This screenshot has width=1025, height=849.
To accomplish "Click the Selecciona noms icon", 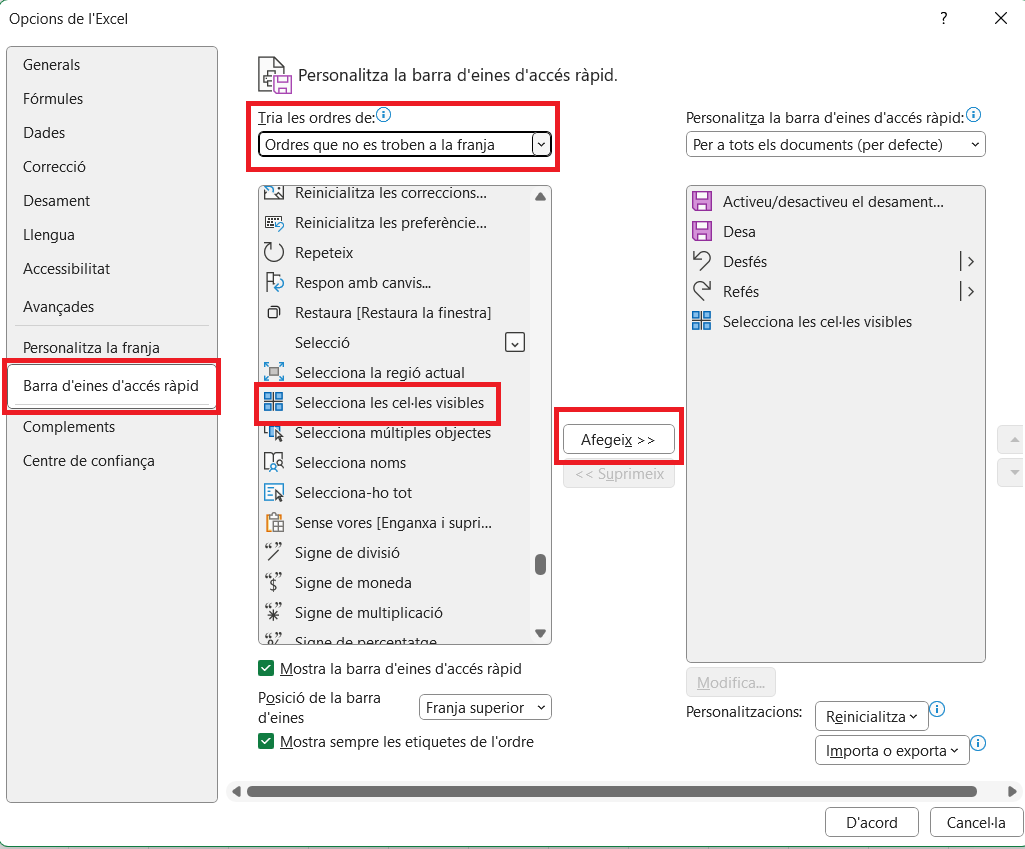I will [274, 462].
